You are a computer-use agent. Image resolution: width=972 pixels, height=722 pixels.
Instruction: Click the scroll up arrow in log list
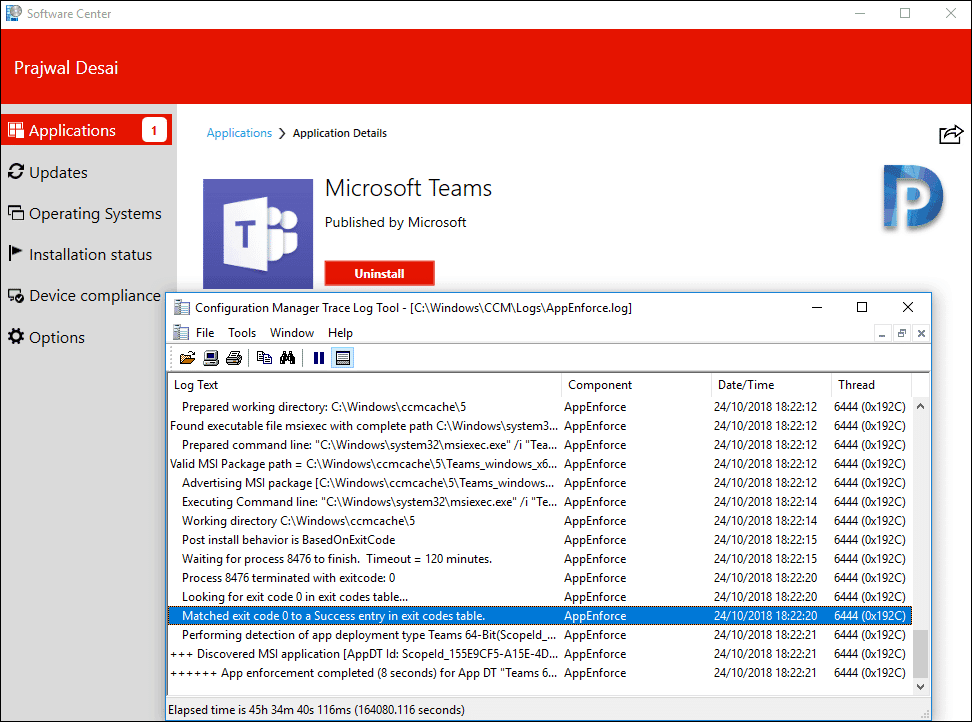tap(921, 407)
